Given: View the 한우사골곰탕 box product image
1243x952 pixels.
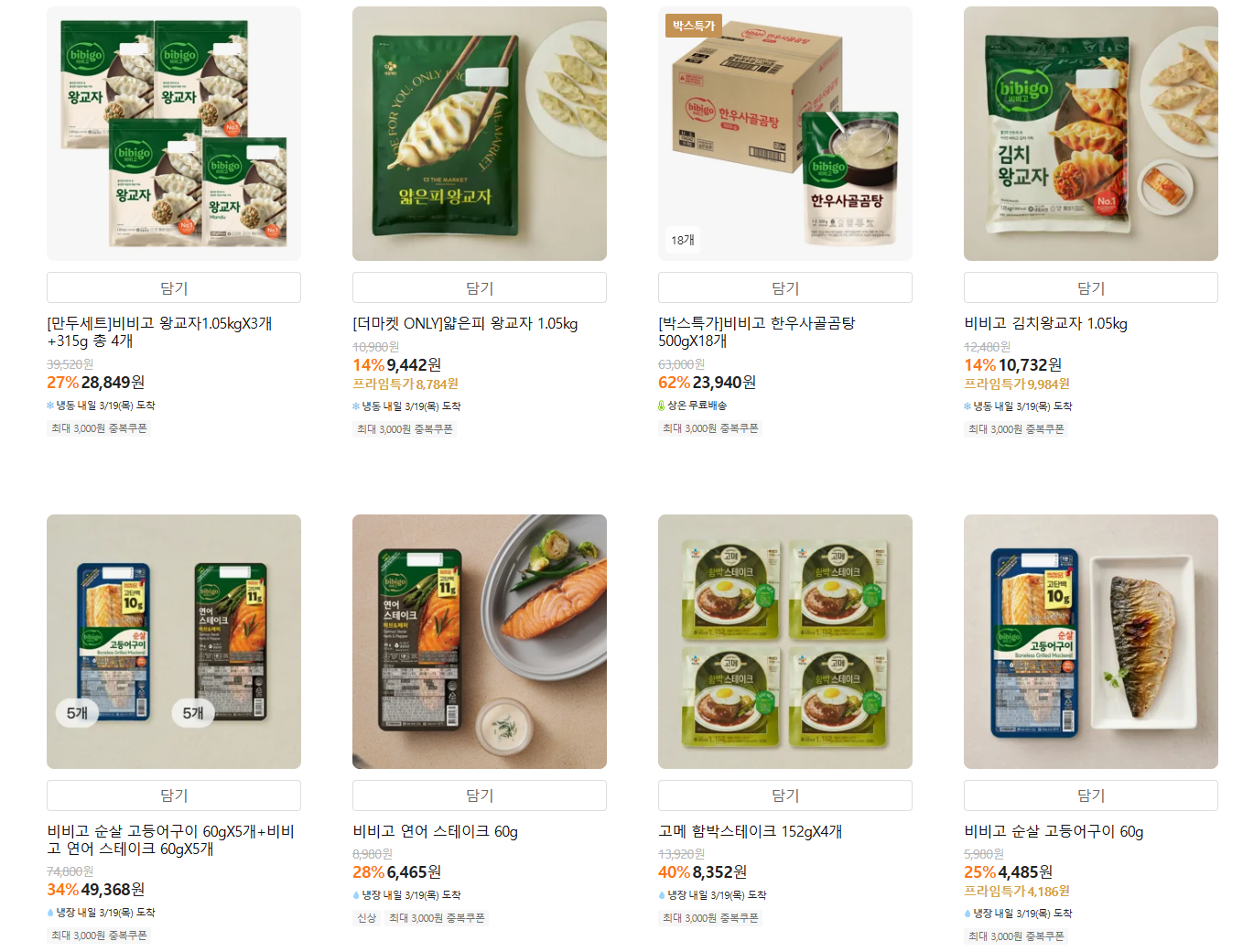Looking at the screenshot, I should pos(785,134).
